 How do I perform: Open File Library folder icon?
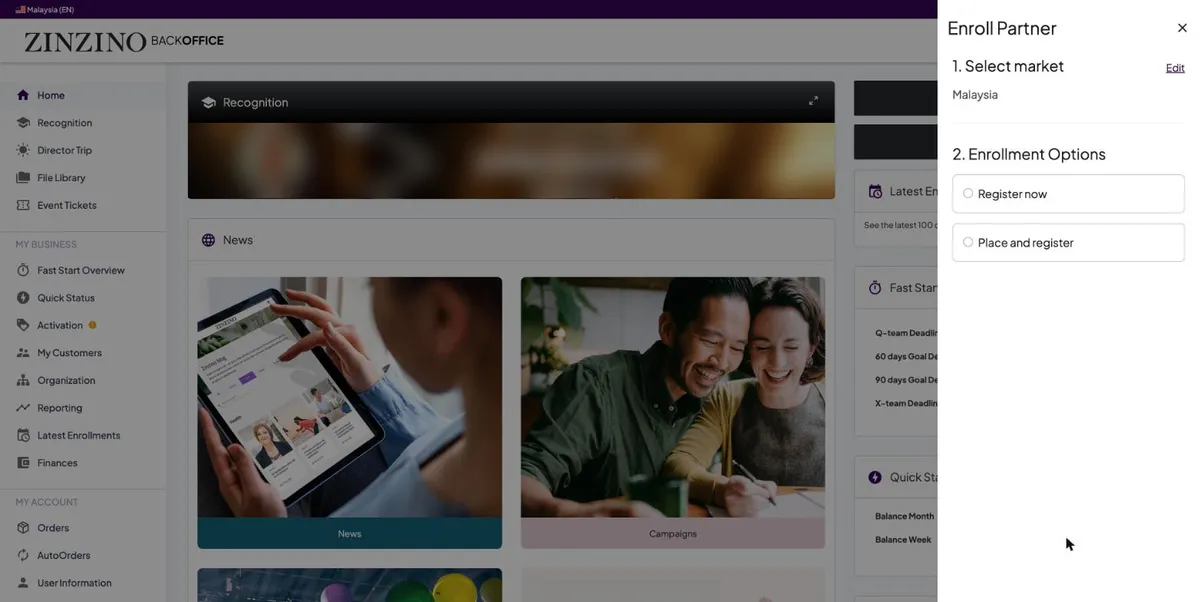(23, 178)
